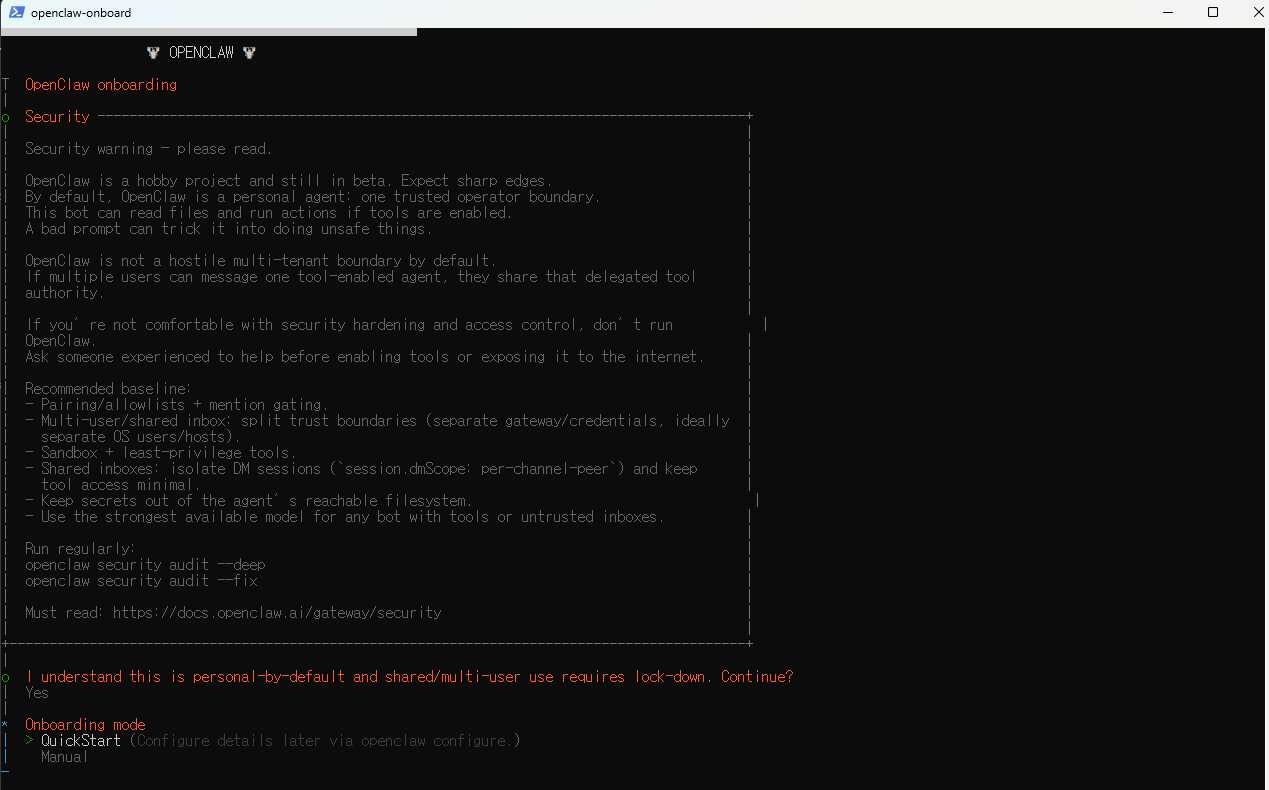
Task: Click the lobster emoji left of OPENCLAW
Action: (153, 53)
